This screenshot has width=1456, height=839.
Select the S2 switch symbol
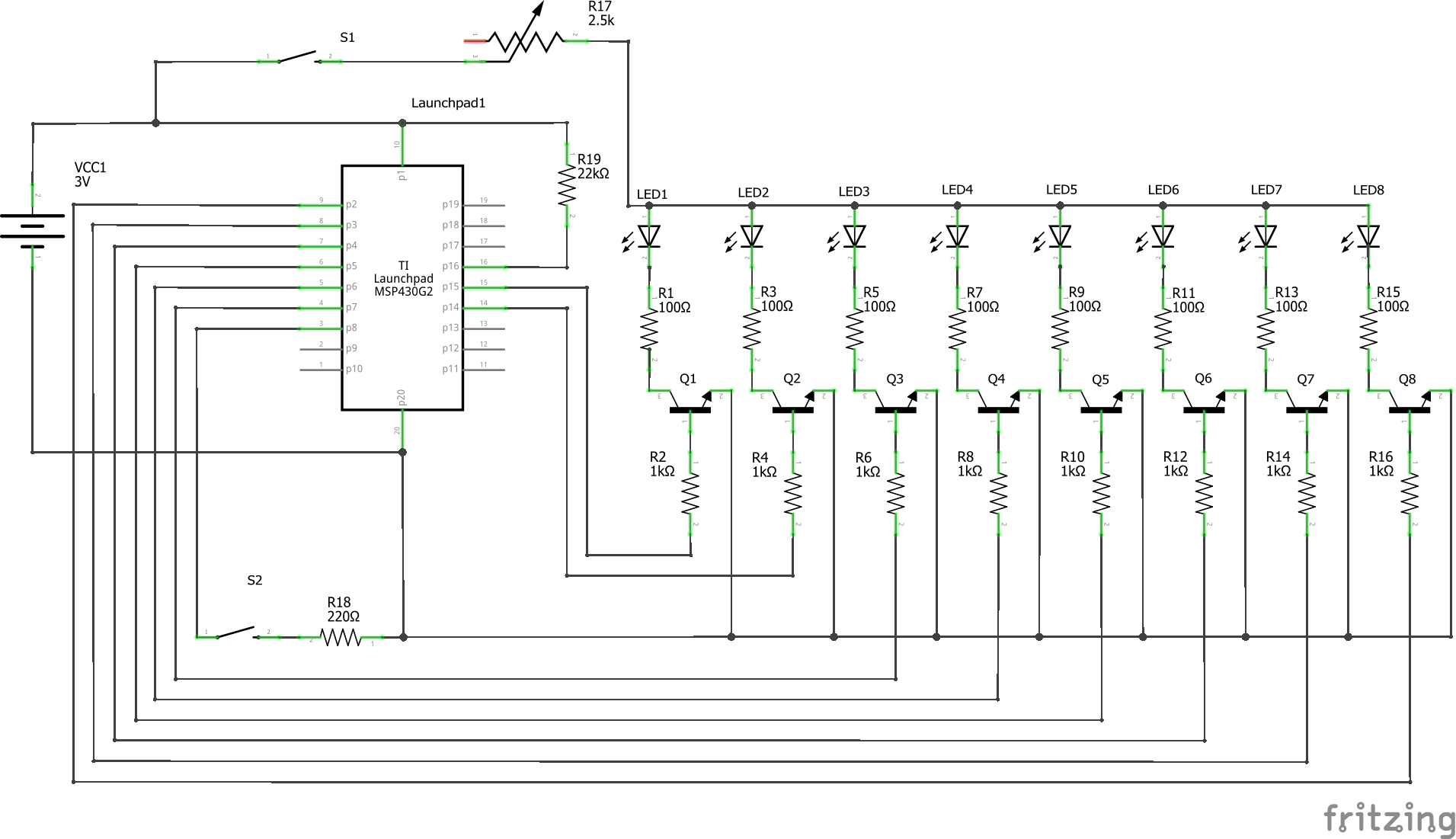click(238, 632)
